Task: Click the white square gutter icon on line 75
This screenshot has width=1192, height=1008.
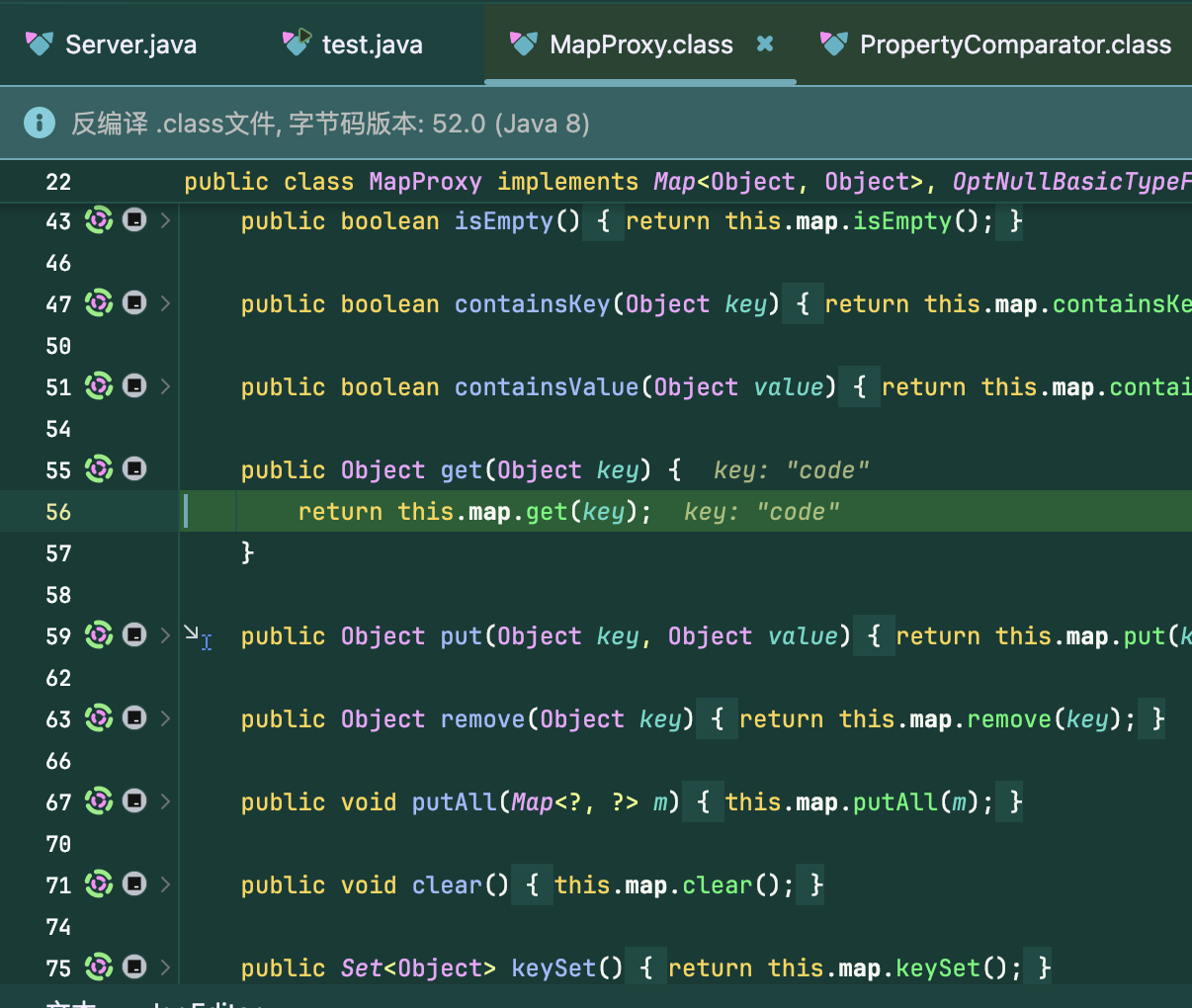Action: (134, 966)
